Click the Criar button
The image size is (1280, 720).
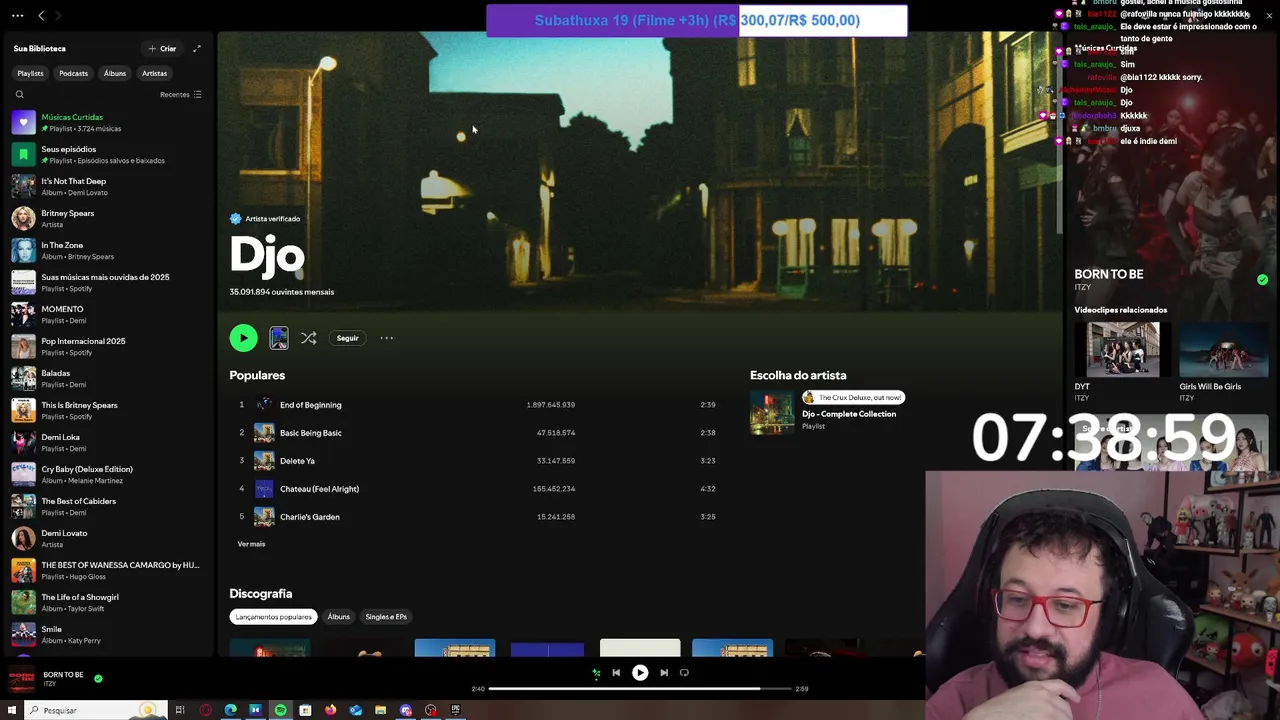162,48
